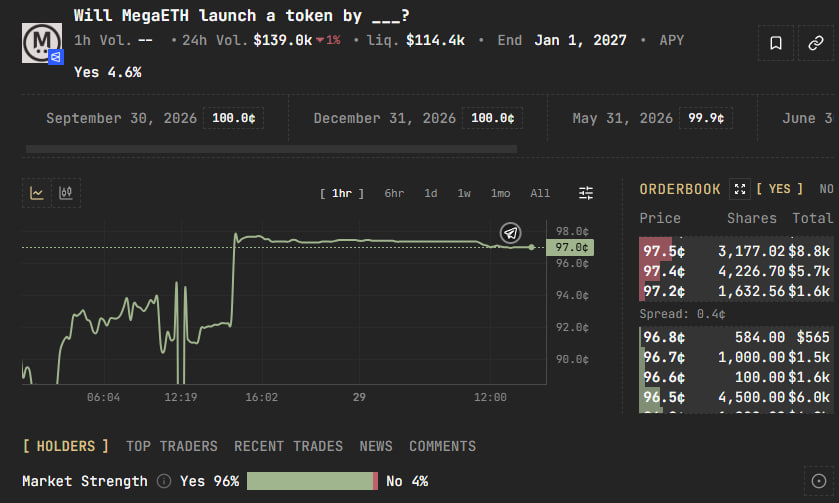Open the NEWS tab
Image resolution: width=839 pixels, height=503 pixels.
pos(376,446)
